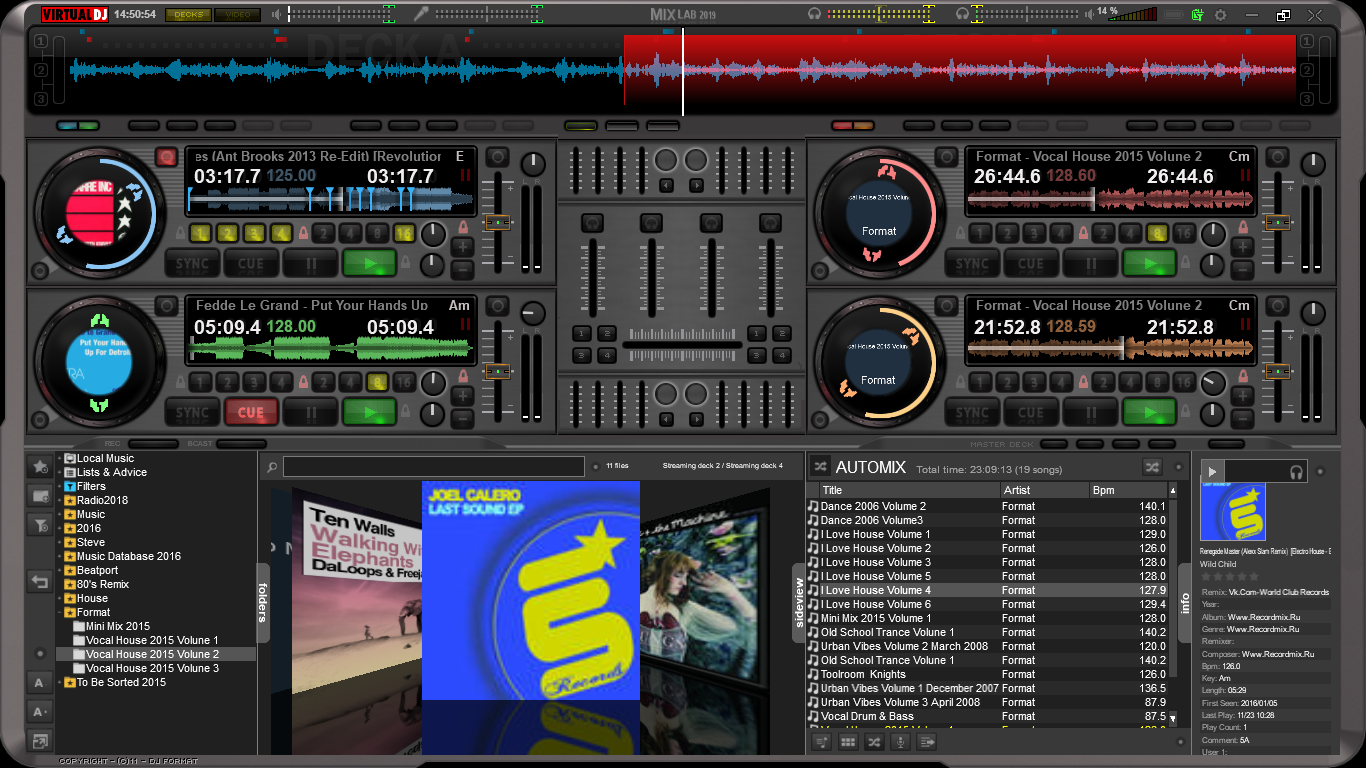Open the settings gear in the top bar
1366x768 pixels.
coord(1220,15)
